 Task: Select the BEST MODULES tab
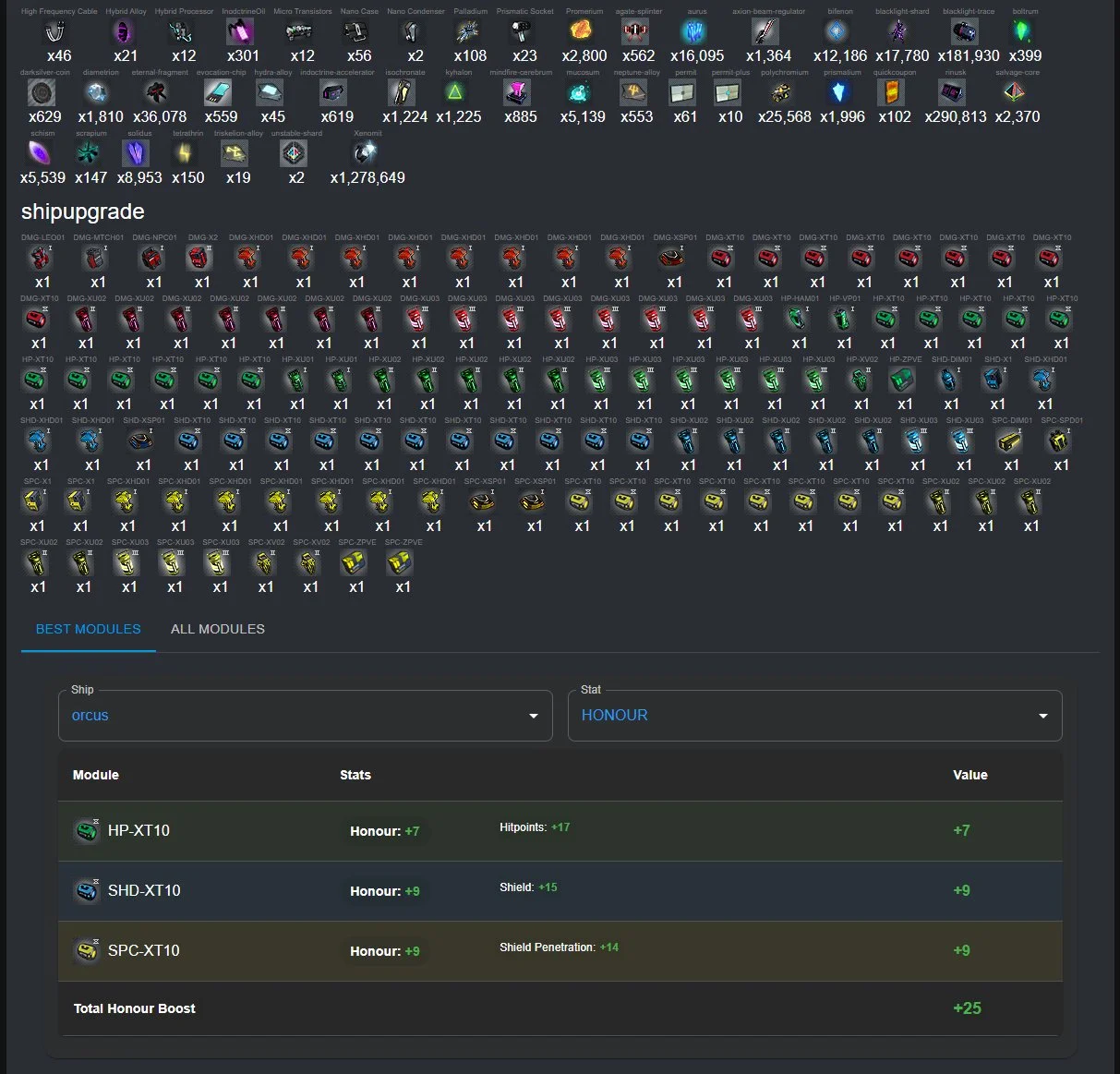coord(89,629)
